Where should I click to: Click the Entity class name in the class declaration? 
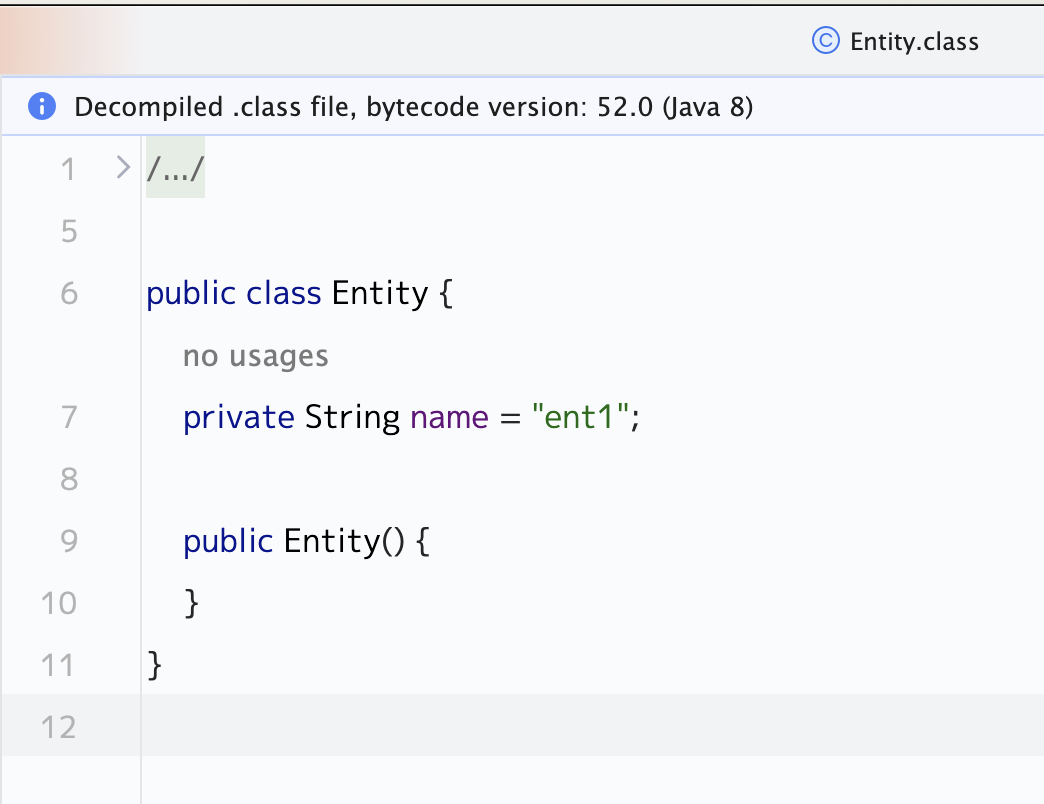379,294
